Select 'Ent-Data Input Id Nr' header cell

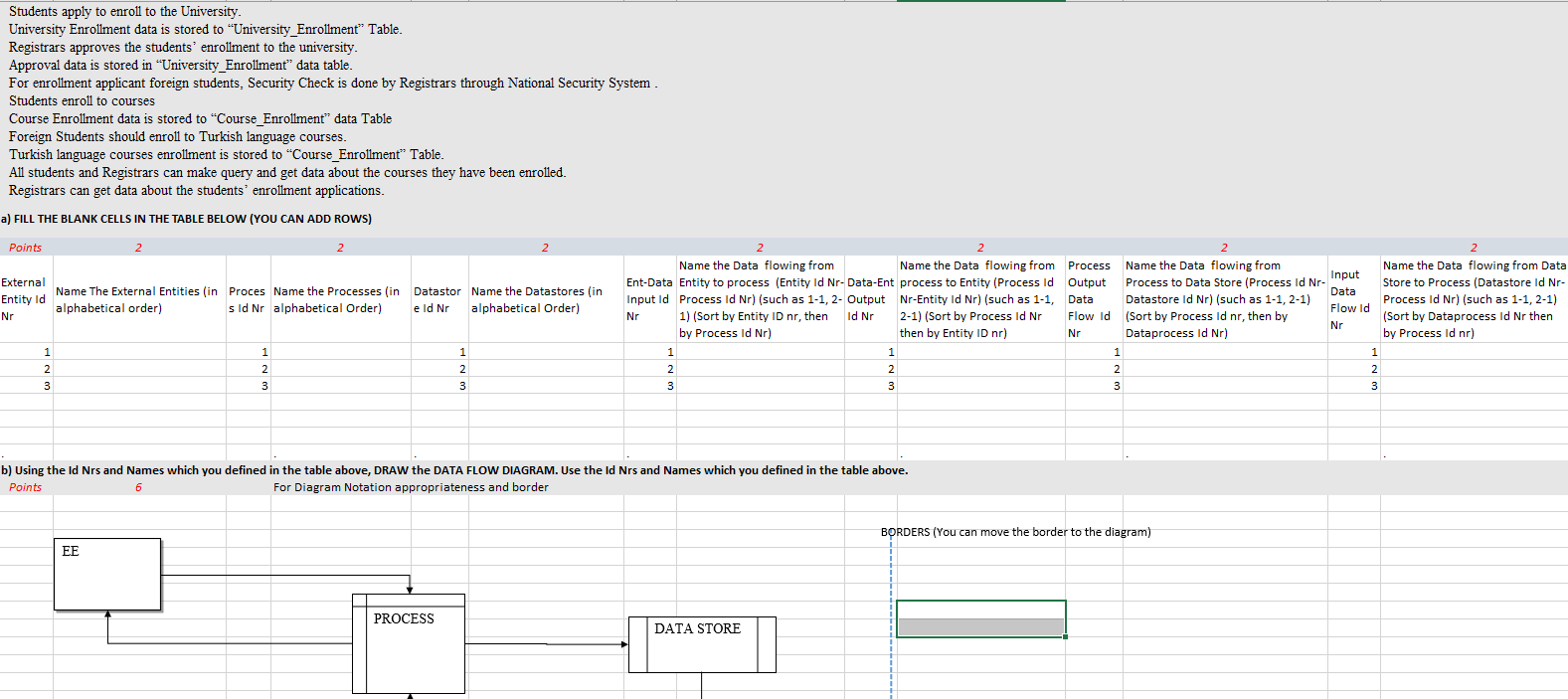click(x=650, y=299)
